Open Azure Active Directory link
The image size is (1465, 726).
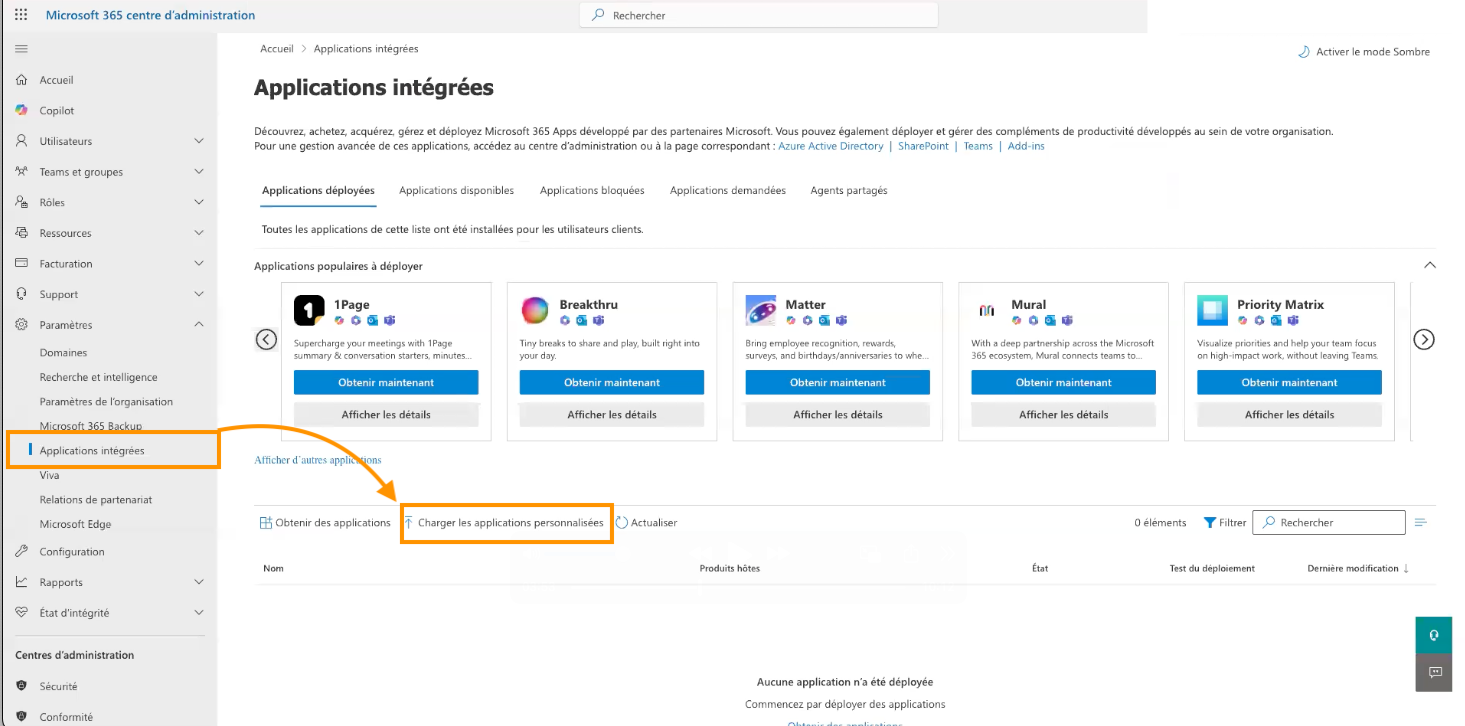[x=830, y=146]
